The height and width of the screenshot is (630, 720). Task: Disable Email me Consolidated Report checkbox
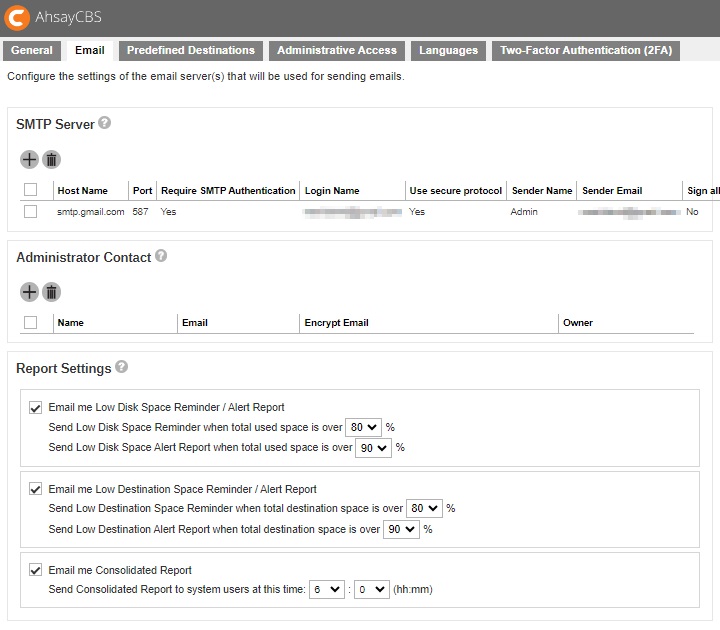[x=36, y=570]
